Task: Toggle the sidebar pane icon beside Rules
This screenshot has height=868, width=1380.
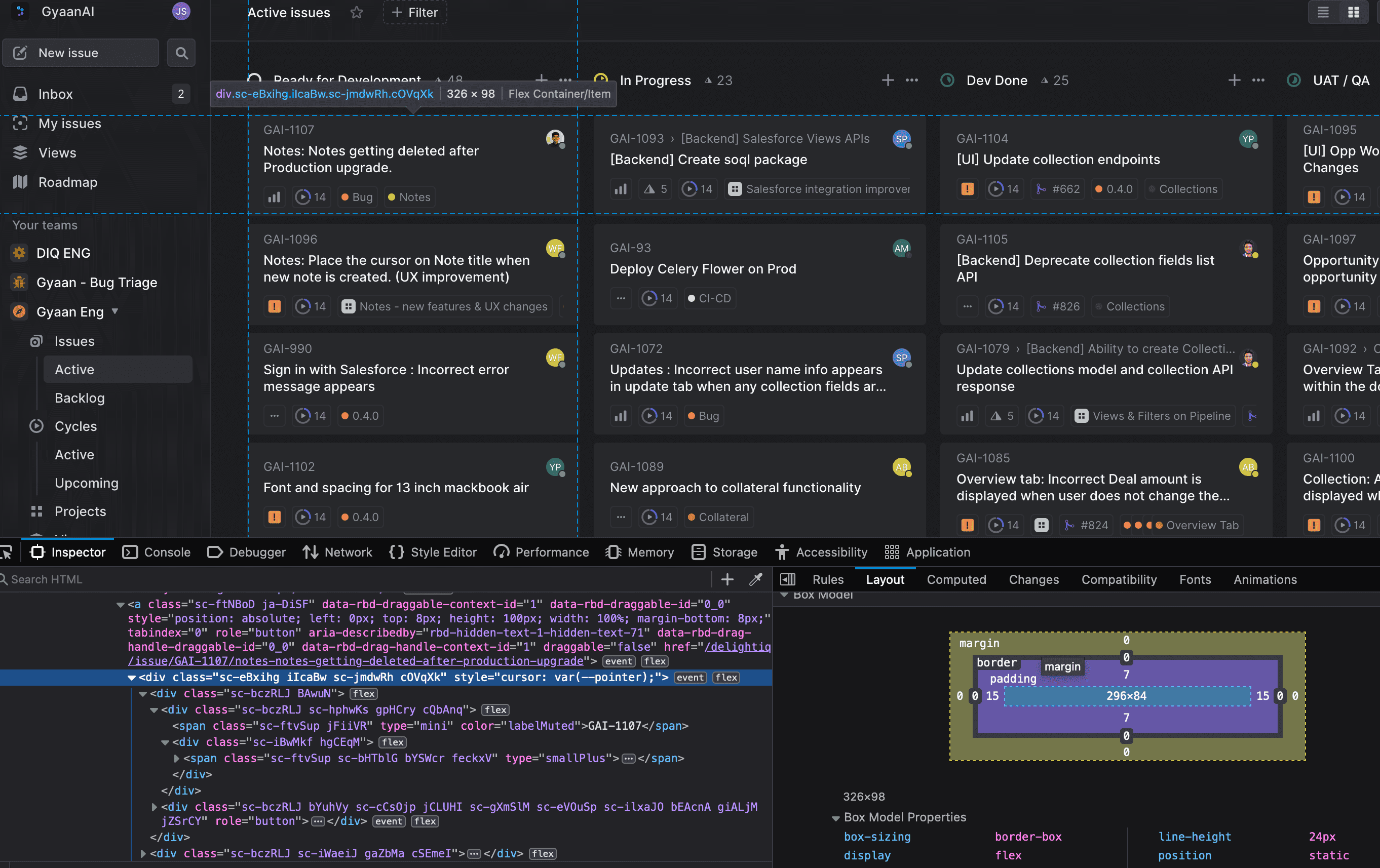Action: 788,579
